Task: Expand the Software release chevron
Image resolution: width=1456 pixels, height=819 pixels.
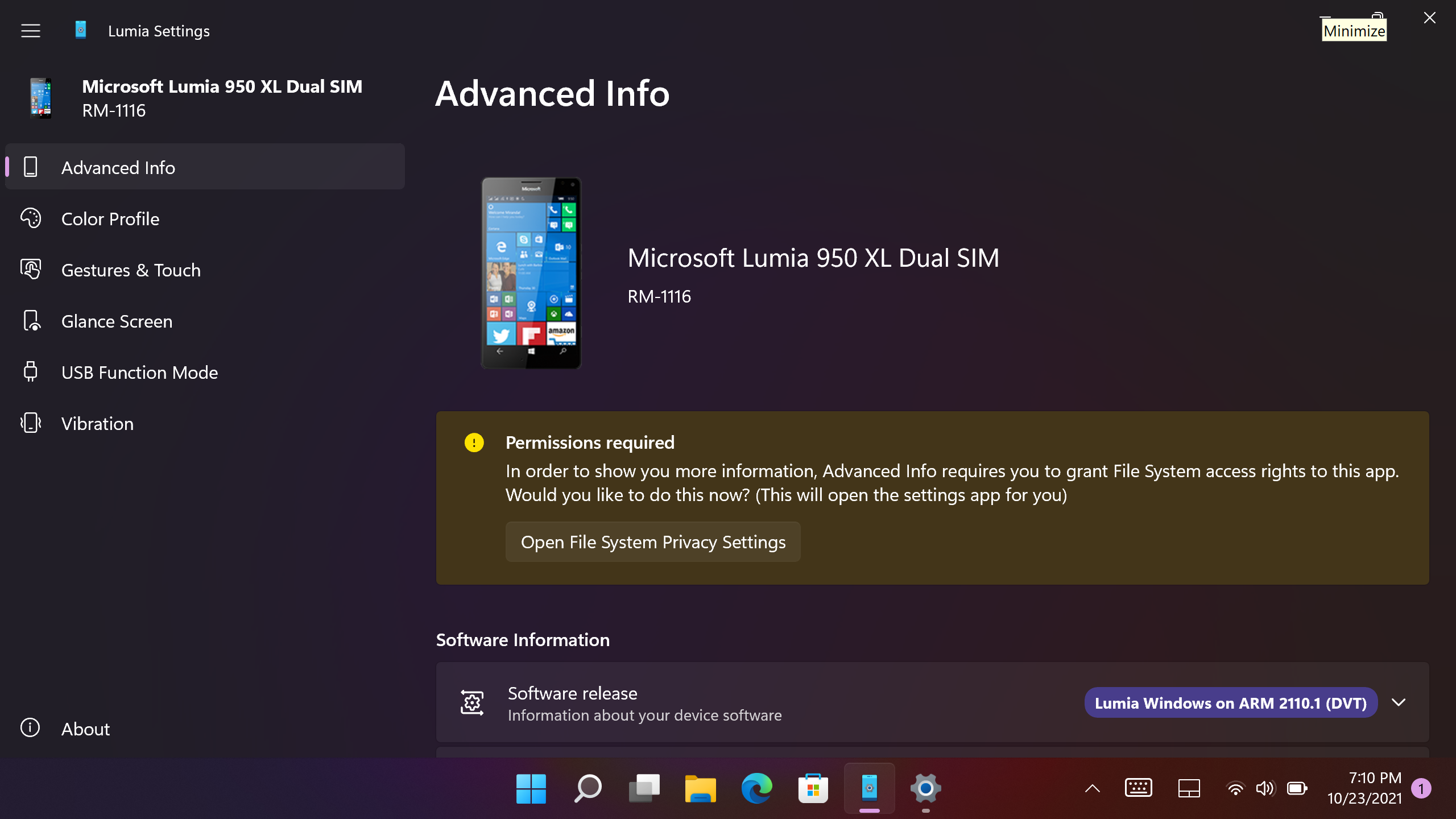Action: click(1399, 702)
